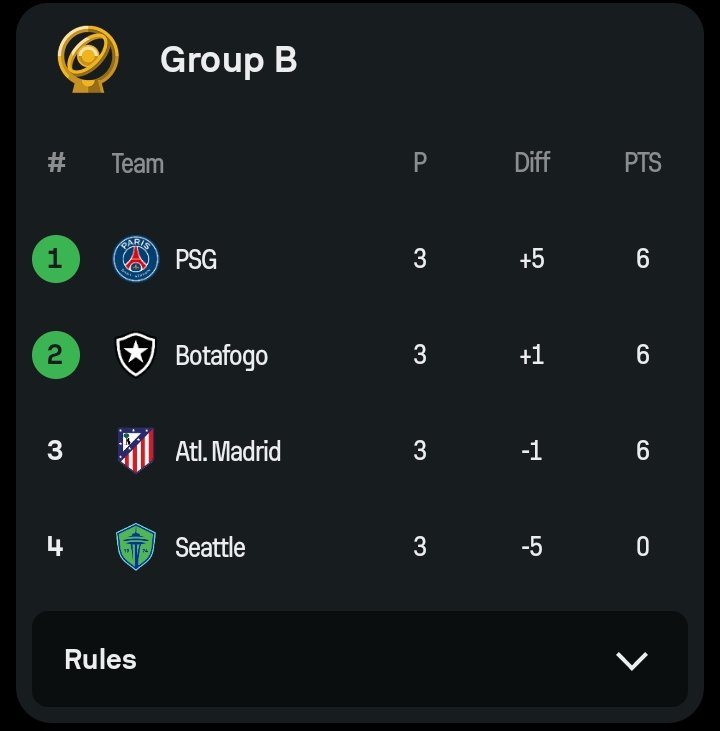720x731 pixels.
Task: Click the Group B title
Action: pos(228,60)
